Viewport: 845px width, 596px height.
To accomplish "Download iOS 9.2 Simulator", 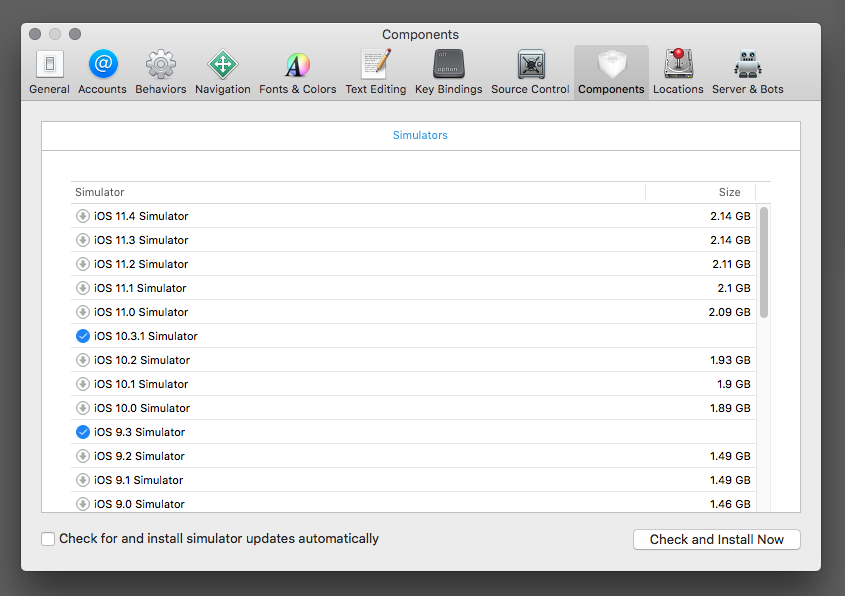I will point(82,456).
